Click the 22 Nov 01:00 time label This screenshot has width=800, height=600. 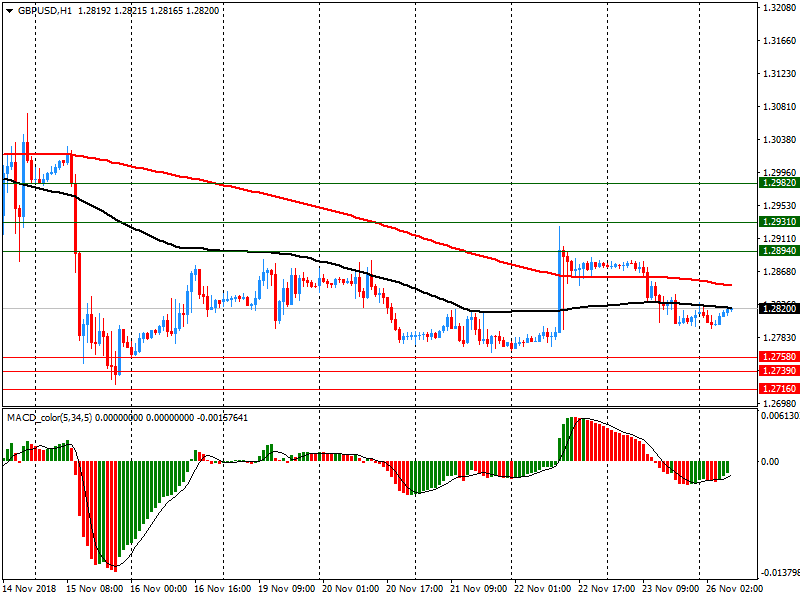[541, 590]
